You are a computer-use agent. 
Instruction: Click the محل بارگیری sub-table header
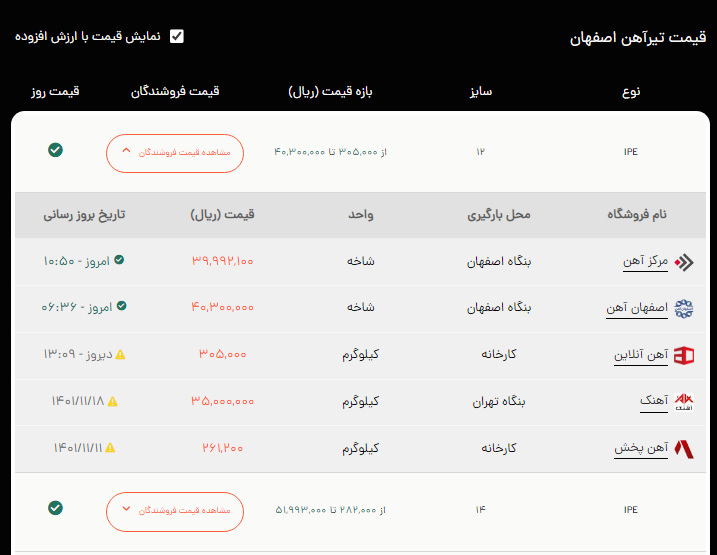tap(498, 214)
